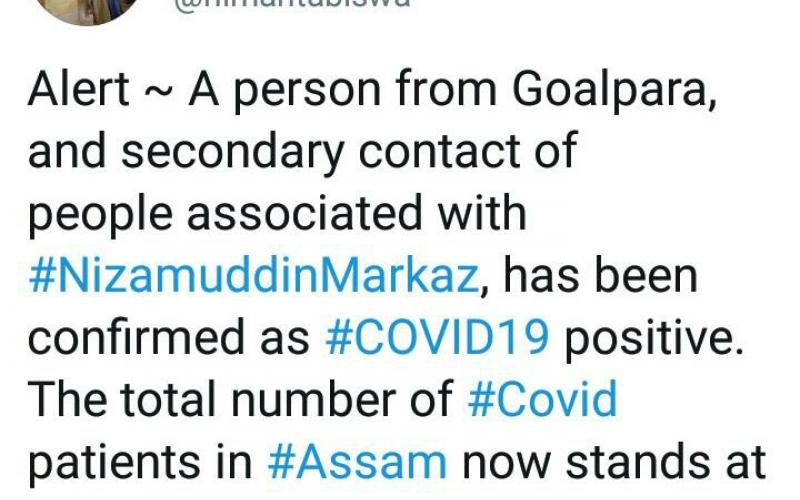Click the tilde symbol after Alert
This screenshot has width=800, height=500.
[159, 94]
